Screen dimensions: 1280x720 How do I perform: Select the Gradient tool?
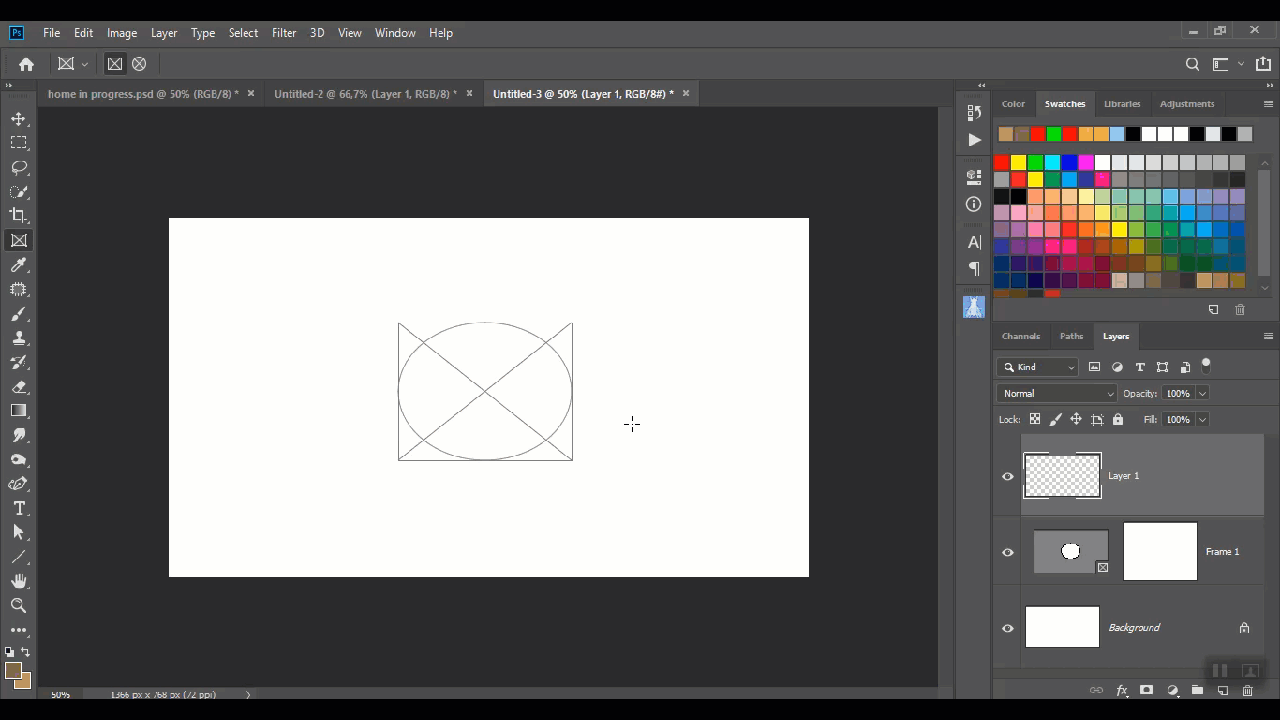click(19, 411)
